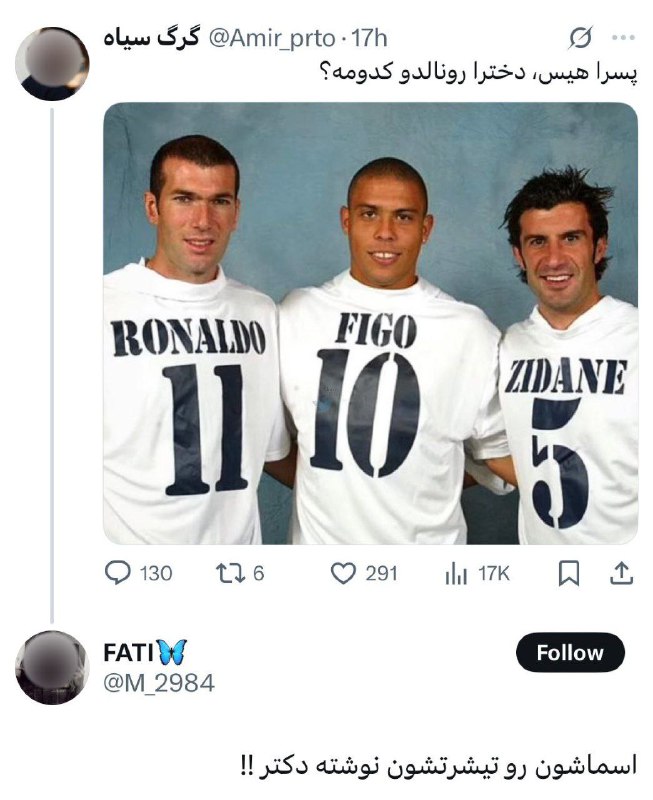
Task: Follow the FATI account
Action: (570, 653)
